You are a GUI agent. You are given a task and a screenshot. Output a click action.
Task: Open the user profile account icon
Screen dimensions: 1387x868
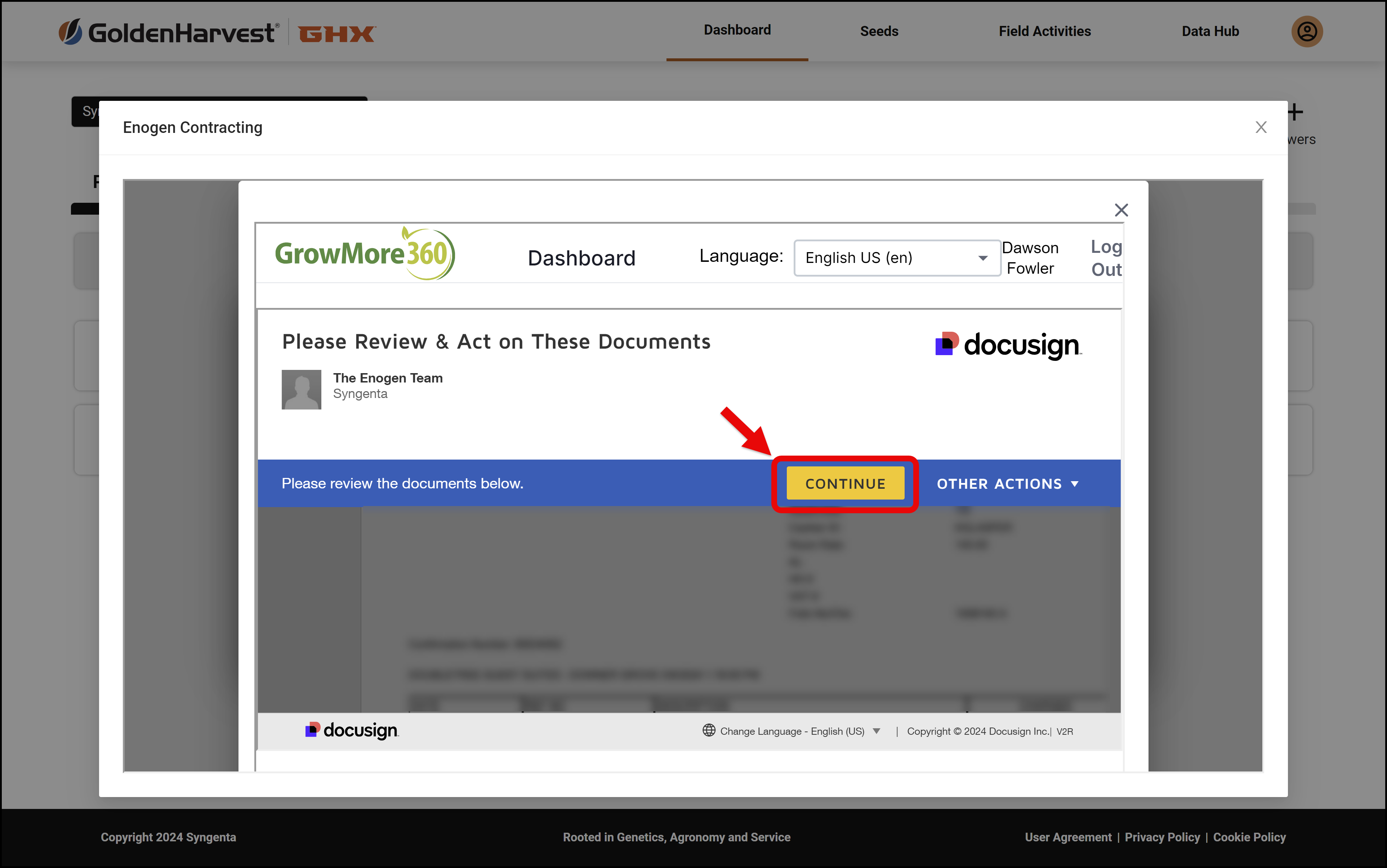[x=1307, y=32]
